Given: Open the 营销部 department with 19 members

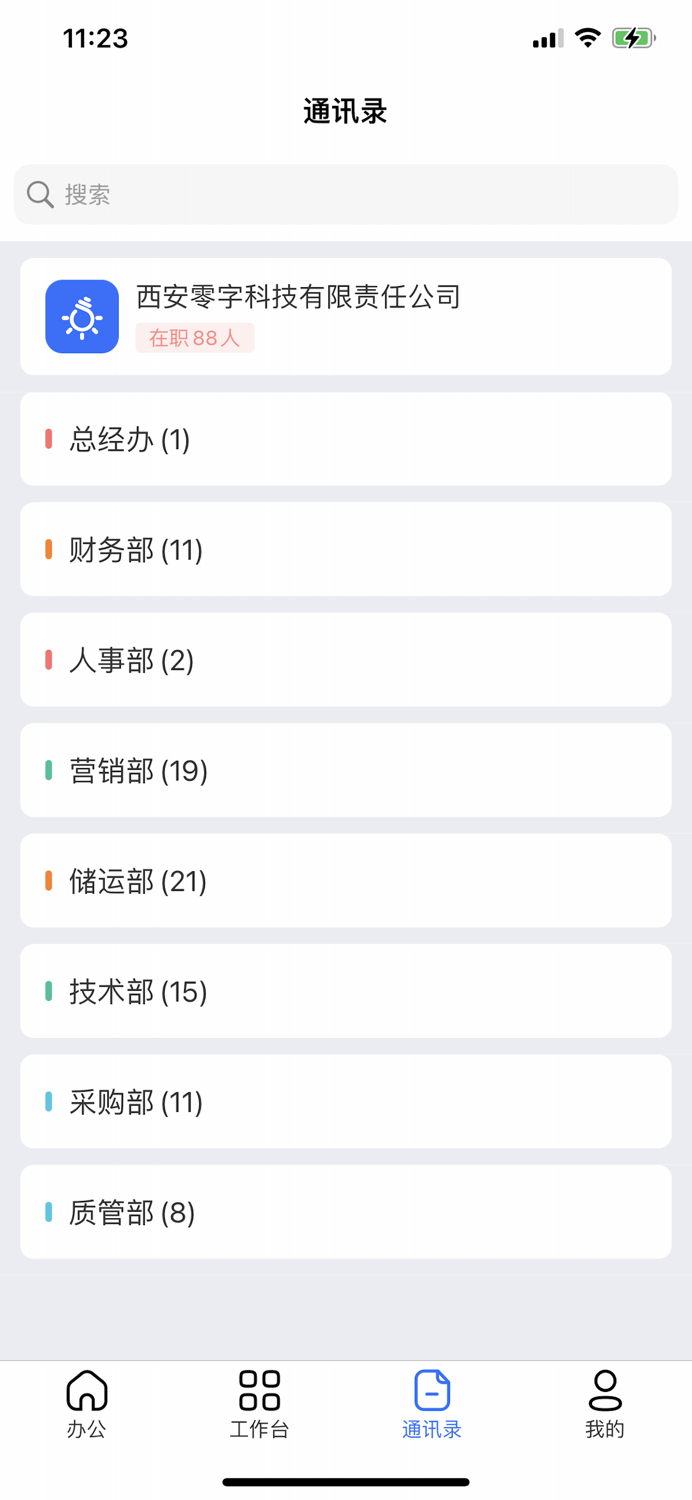Looking at the screenshot, I should coord(345,770).
